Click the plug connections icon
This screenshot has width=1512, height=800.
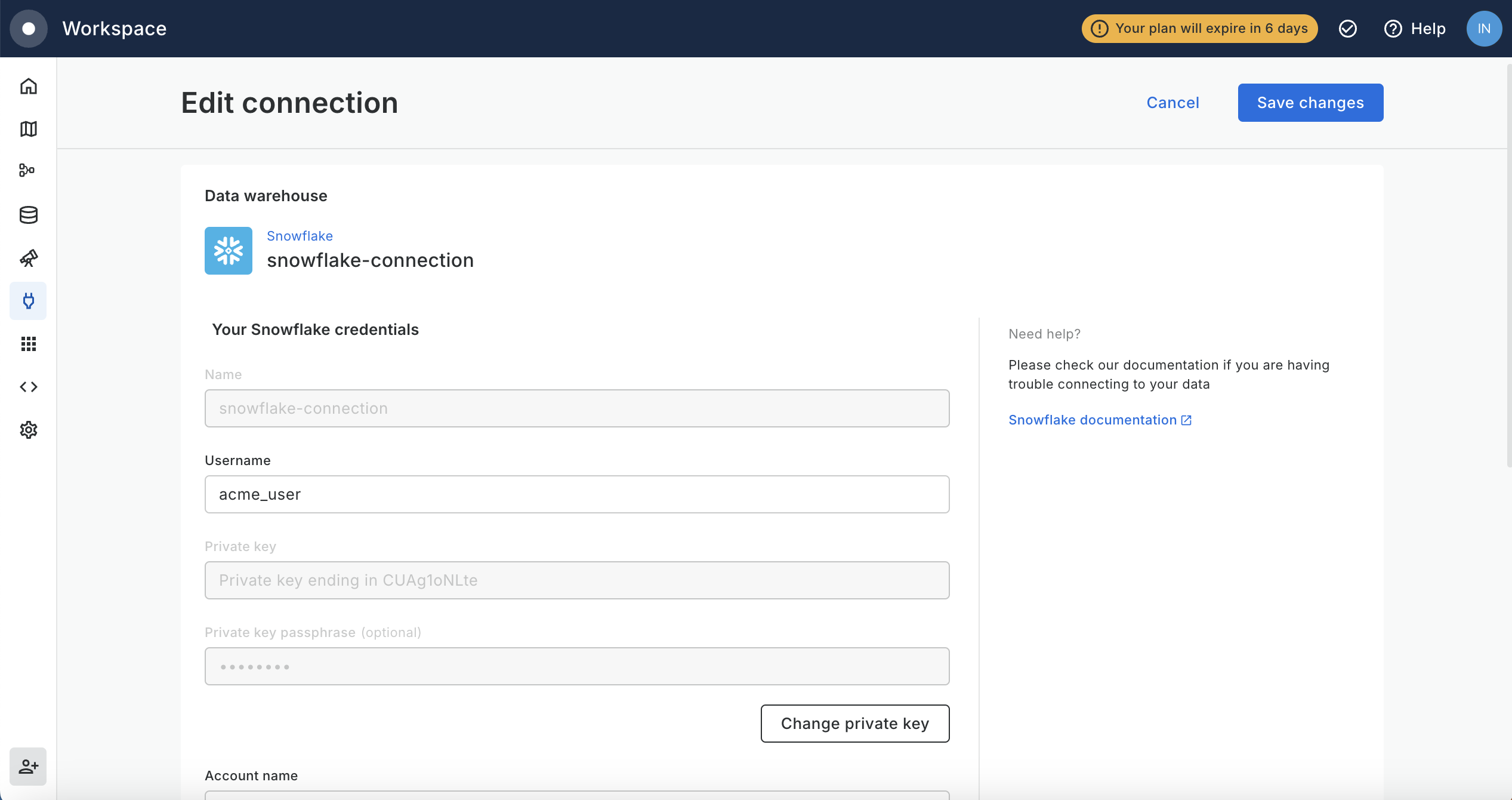click(x=28, y=301)
